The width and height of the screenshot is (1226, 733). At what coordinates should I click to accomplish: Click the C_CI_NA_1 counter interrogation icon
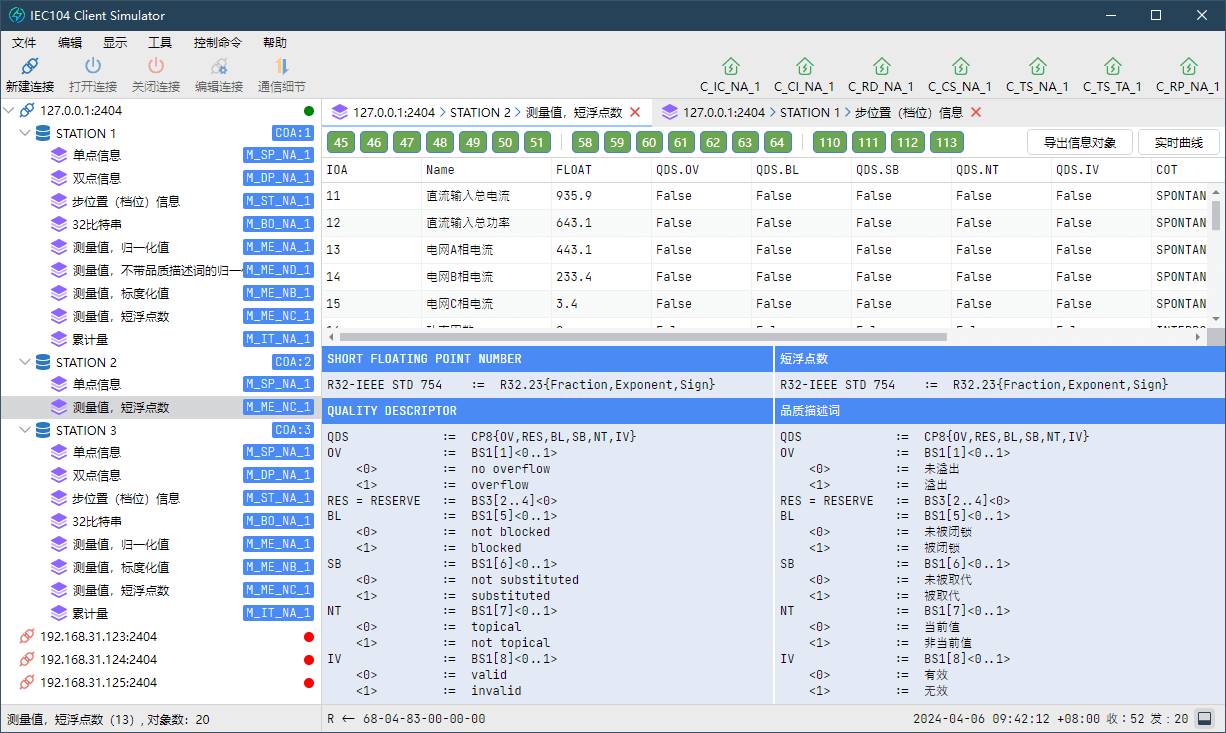[804, 67]
